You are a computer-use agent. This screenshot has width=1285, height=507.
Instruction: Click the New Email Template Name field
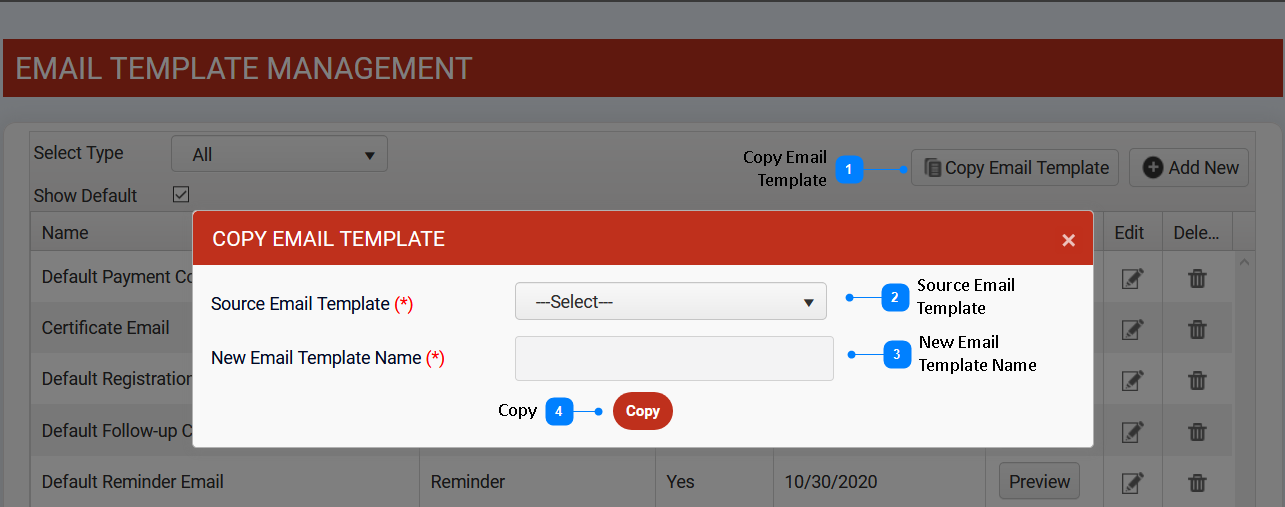pos(674,358)
